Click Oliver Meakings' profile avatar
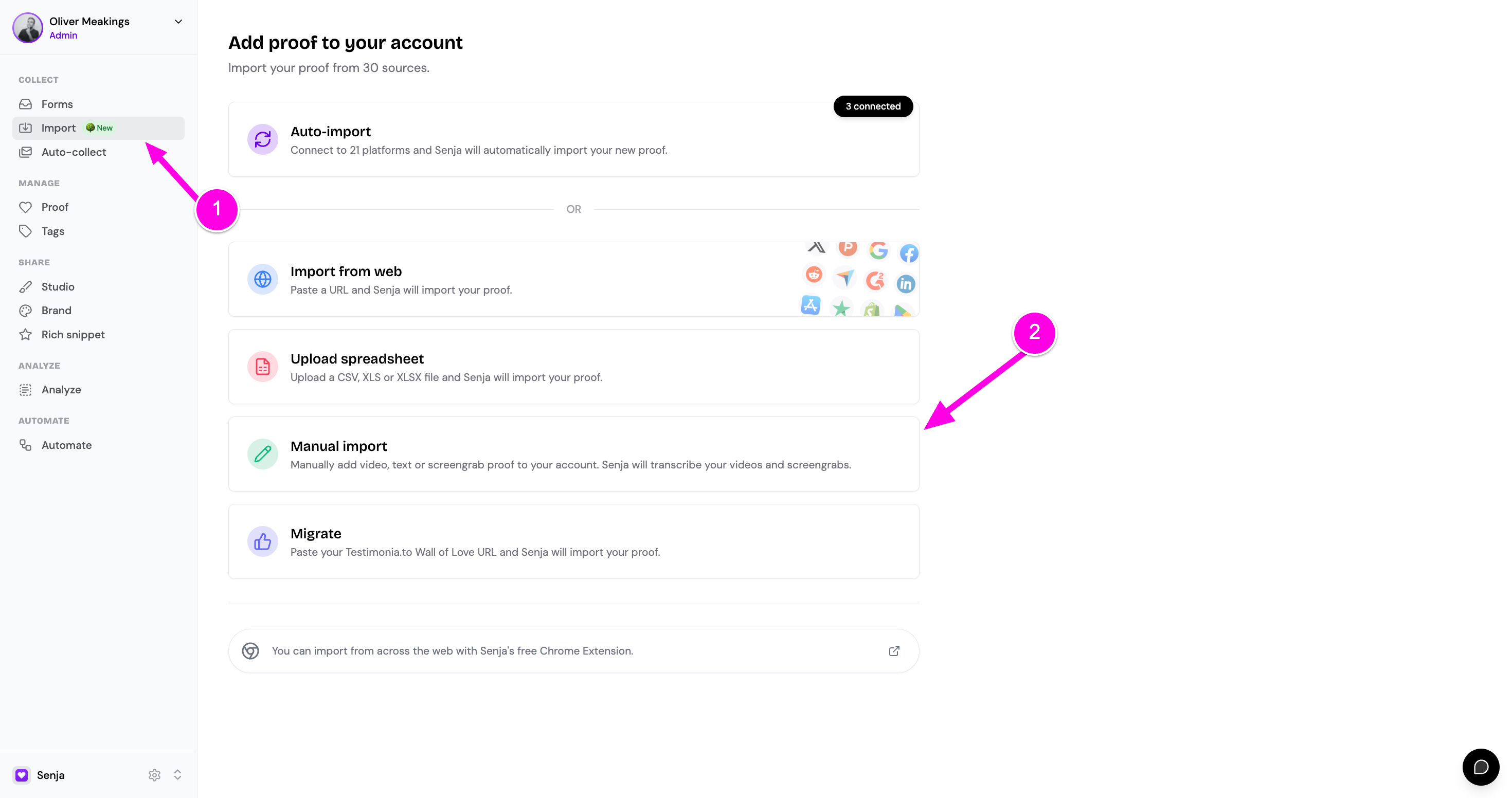This screenshot has width=1512, height=798. [28, 28]
